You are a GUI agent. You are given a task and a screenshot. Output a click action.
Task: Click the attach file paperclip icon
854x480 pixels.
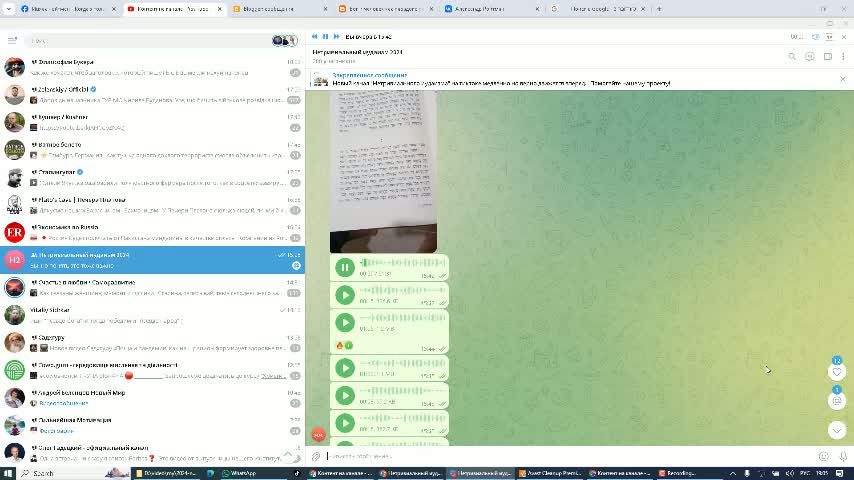[x=316, y=456]
